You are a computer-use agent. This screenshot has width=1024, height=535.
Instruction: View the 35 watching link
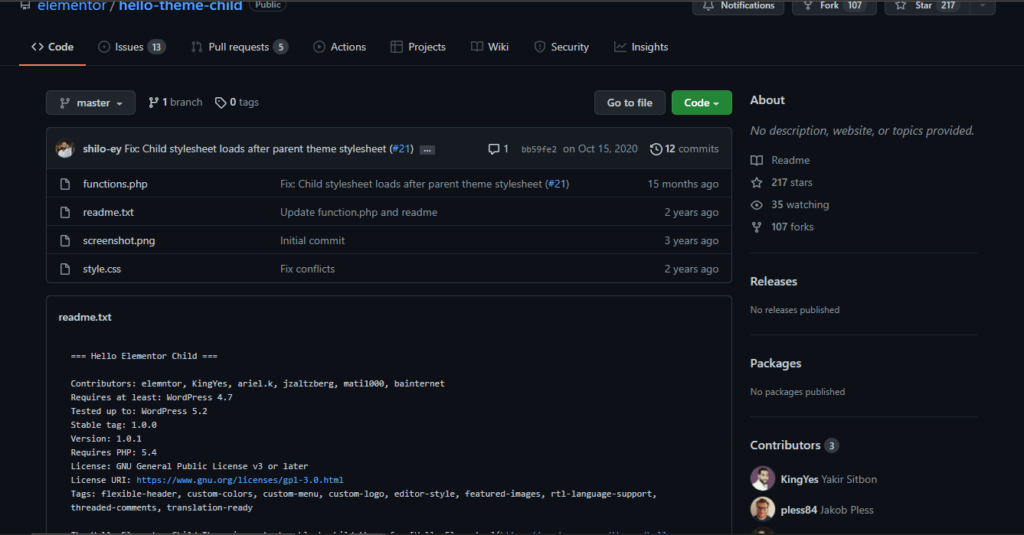(x=800, y=204)
